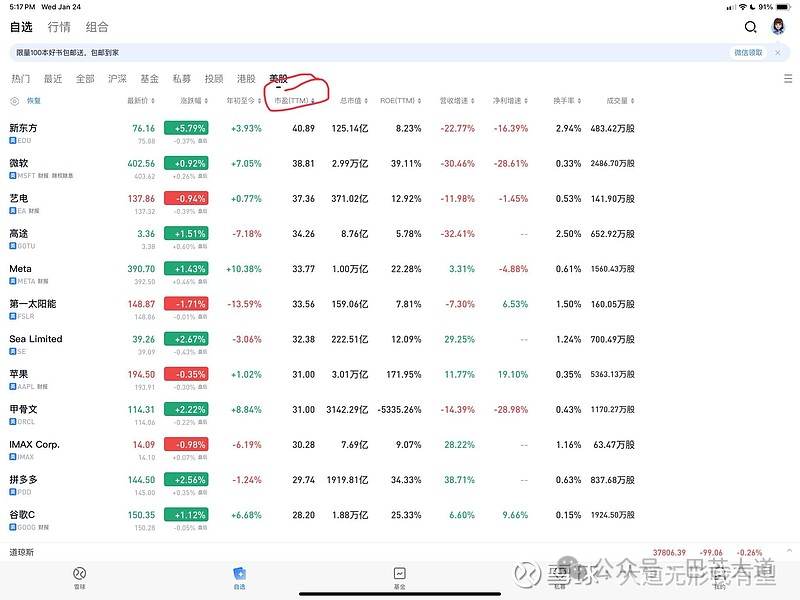Sort by 净利增速 column

[510, 101]
